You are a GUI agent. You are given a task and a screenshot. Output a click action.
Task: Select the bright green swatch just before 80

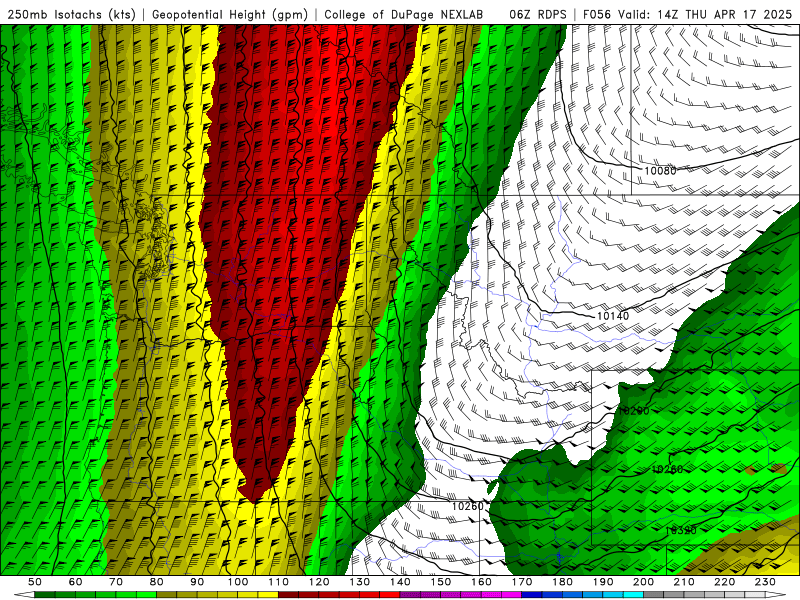[146, 595]
